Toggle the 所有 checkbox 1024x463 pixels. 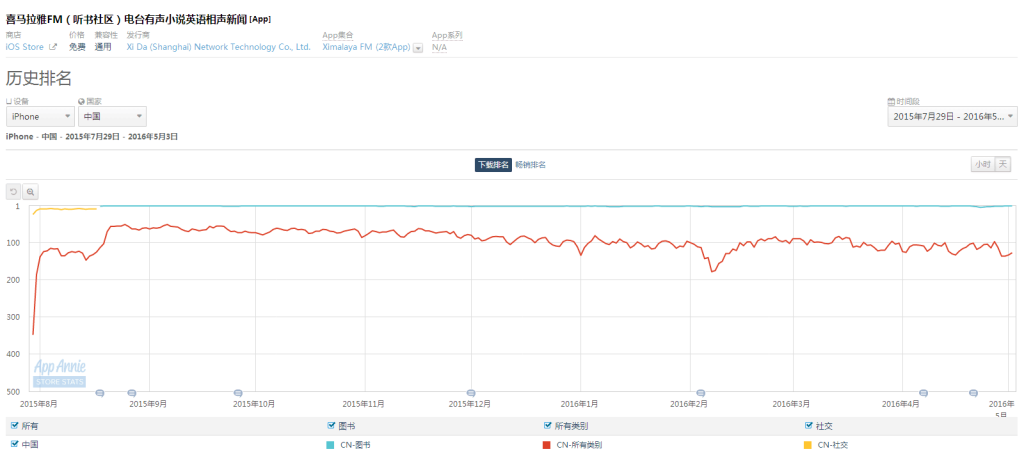click(14, 426)
